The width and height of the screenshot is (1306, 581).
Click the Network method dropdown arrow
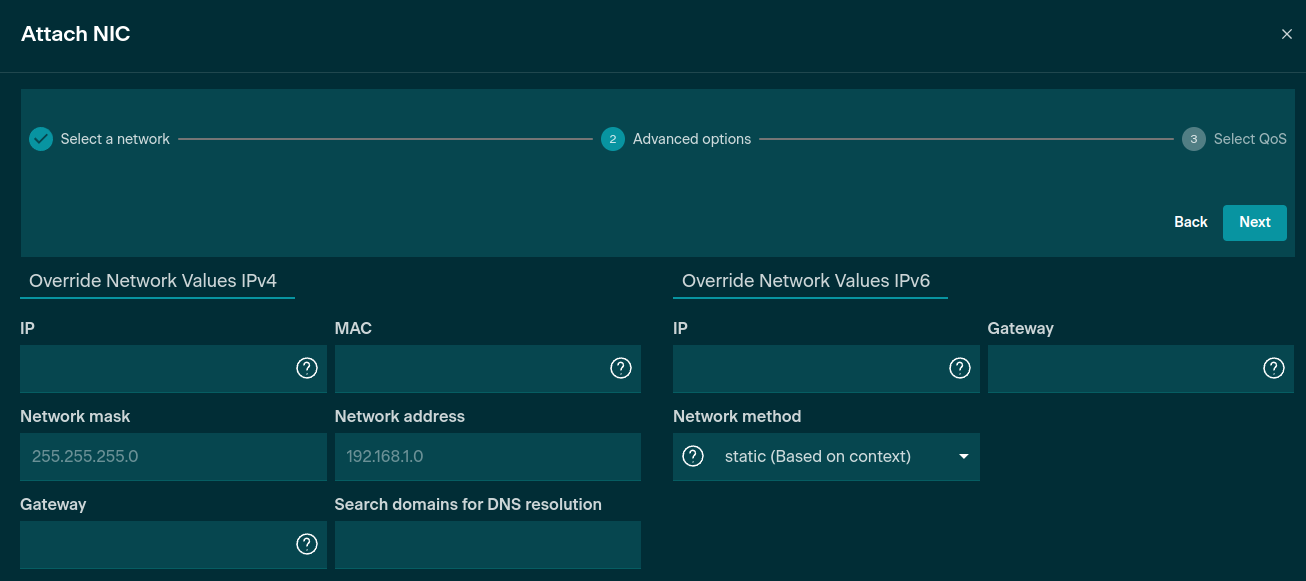coord(964,456)
